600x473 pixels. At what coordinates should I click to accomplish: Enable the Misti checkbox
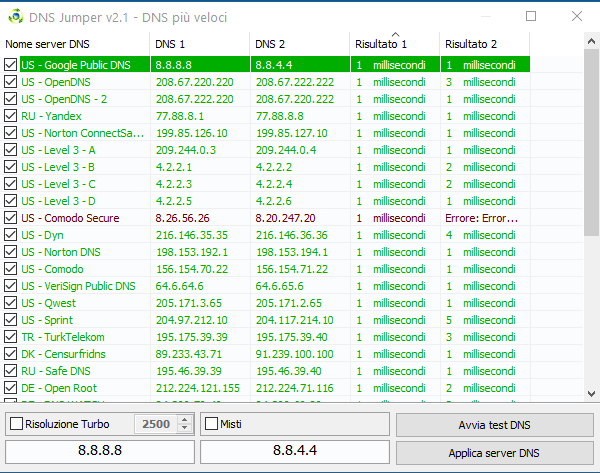click(x=212, y=424)
